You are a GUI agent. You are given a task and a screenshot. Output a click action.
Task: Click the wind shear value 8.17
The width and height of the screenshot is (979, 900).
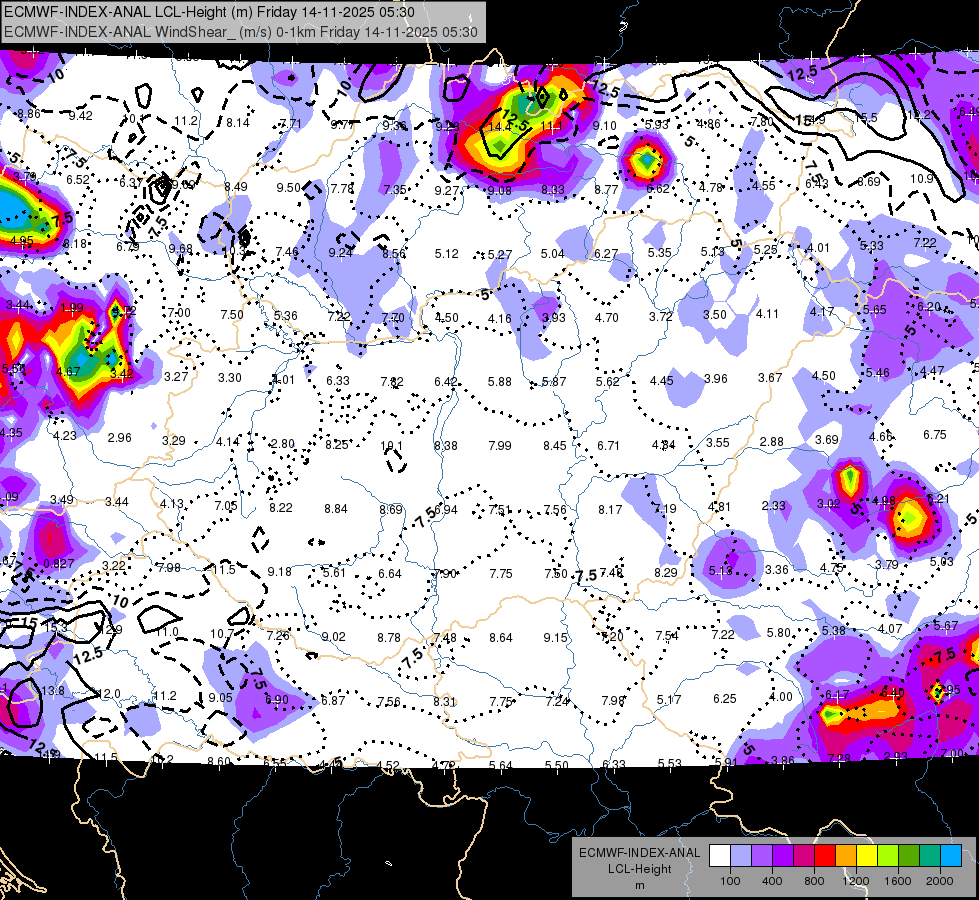point(610,510)
